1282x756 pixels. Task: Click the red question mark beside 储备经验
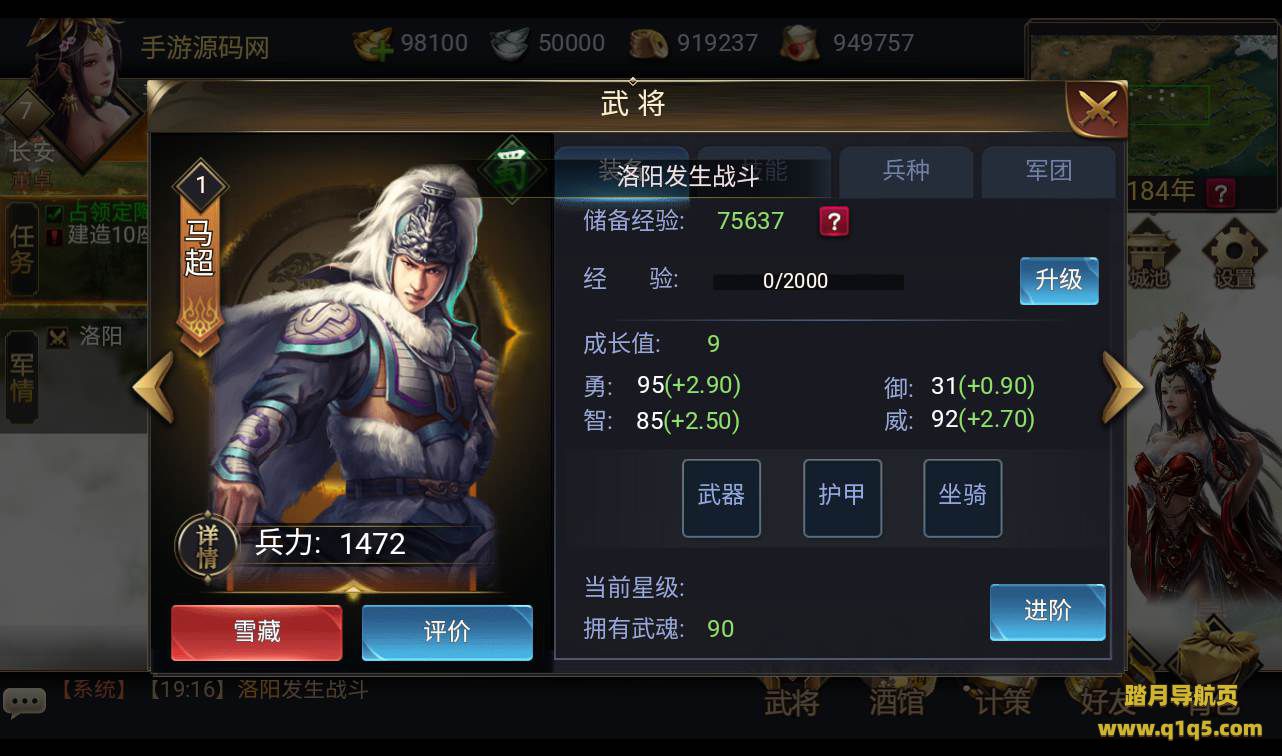[x=834, y=221]
